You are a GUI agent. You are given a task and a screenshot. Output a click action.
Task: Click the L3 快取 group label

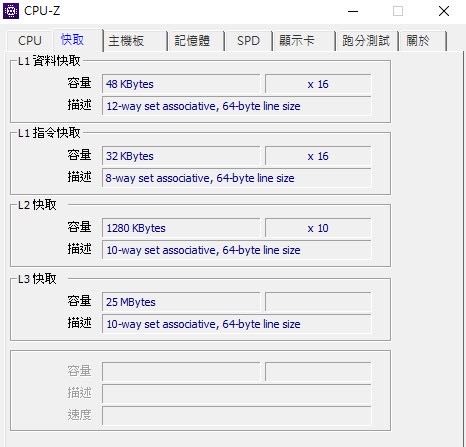coord(37,279)
